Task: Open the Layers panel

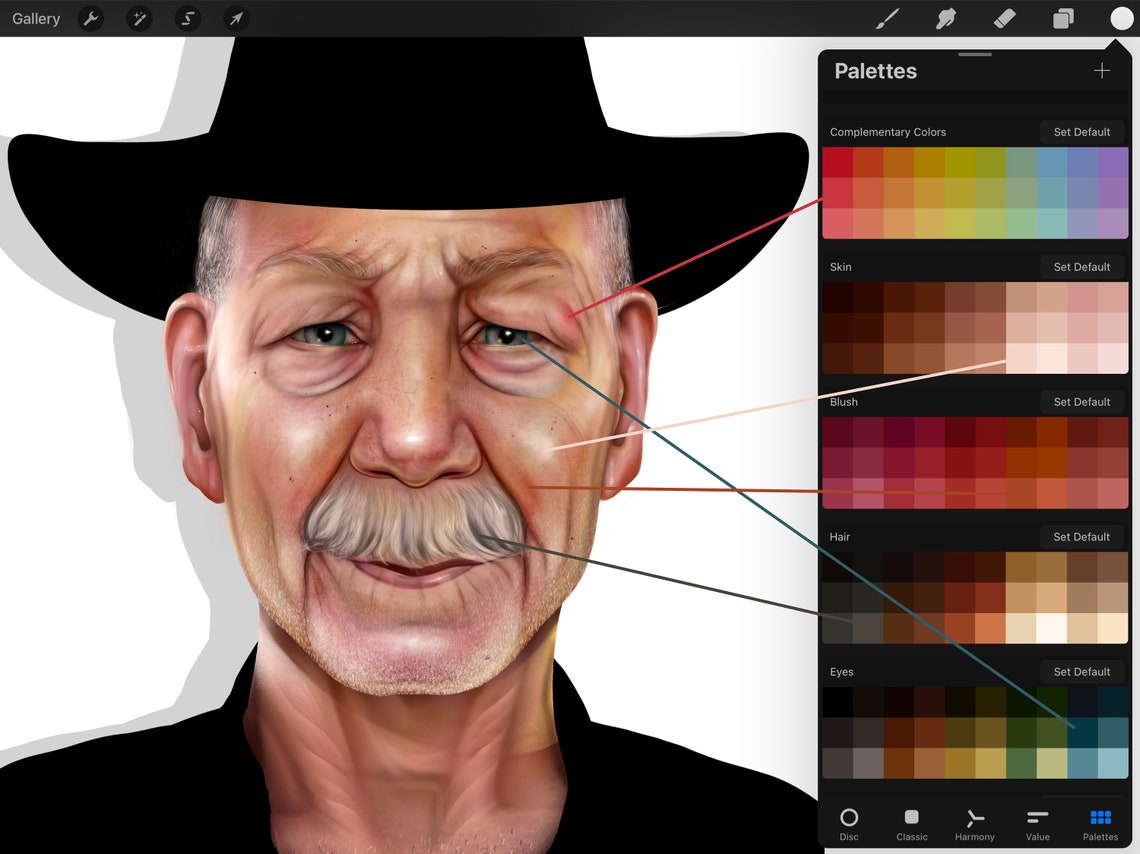Action: click(1063, 18)
